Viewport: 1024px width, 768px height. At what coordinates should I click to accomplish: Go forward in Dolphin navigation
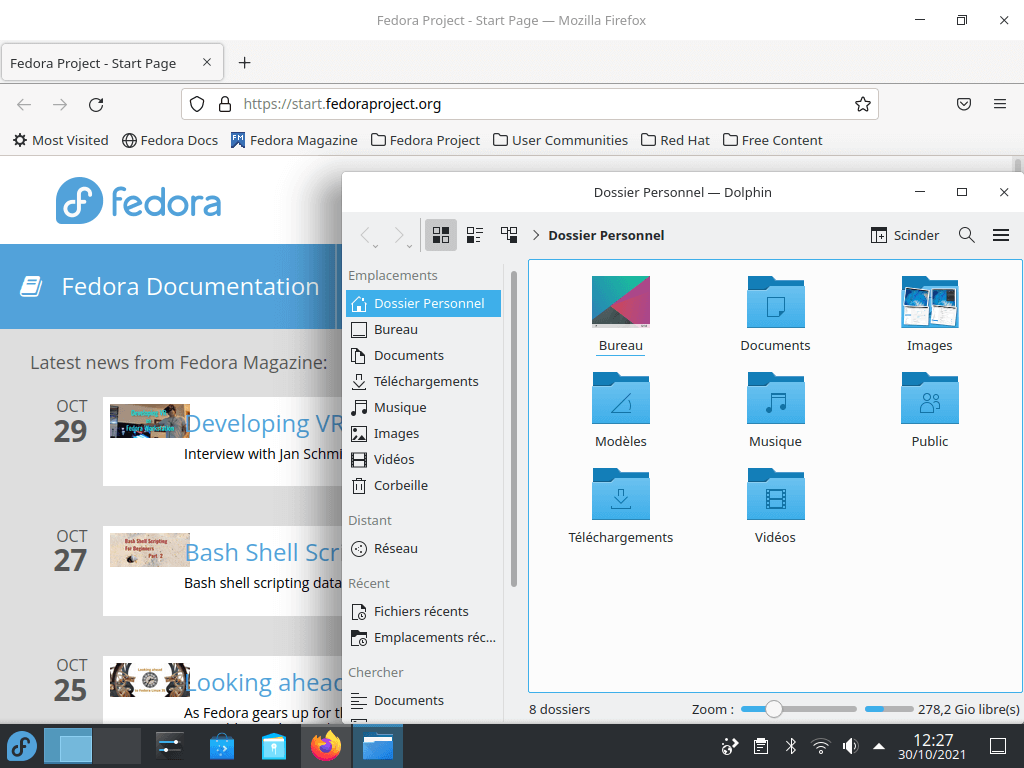398,235
